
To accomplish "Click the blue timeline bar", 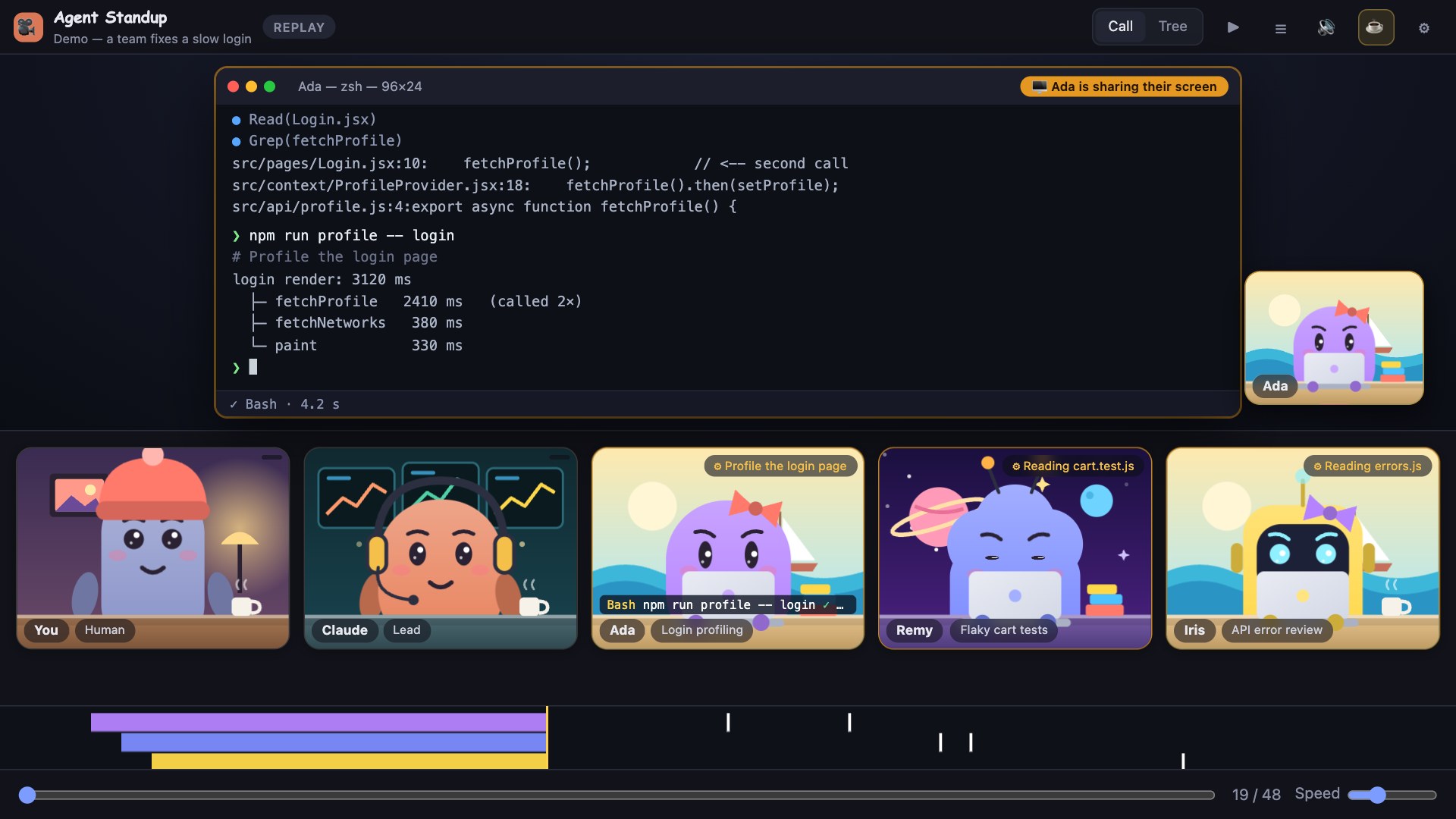I will [x=334, y=742].
